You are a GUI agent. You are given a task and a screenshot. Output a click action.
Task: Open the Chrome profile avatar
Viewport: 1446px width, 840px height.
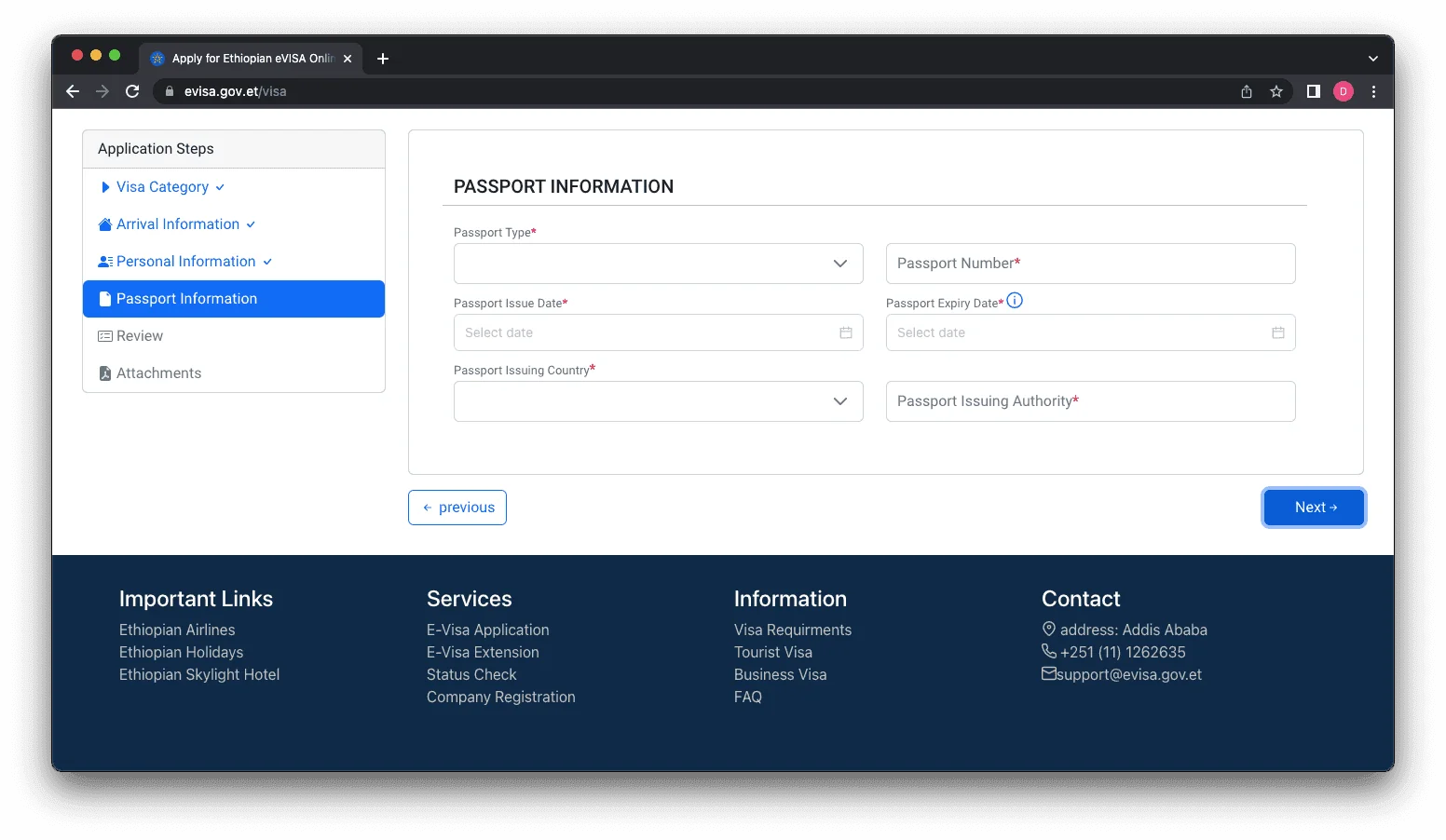(x=1343, y=91)
